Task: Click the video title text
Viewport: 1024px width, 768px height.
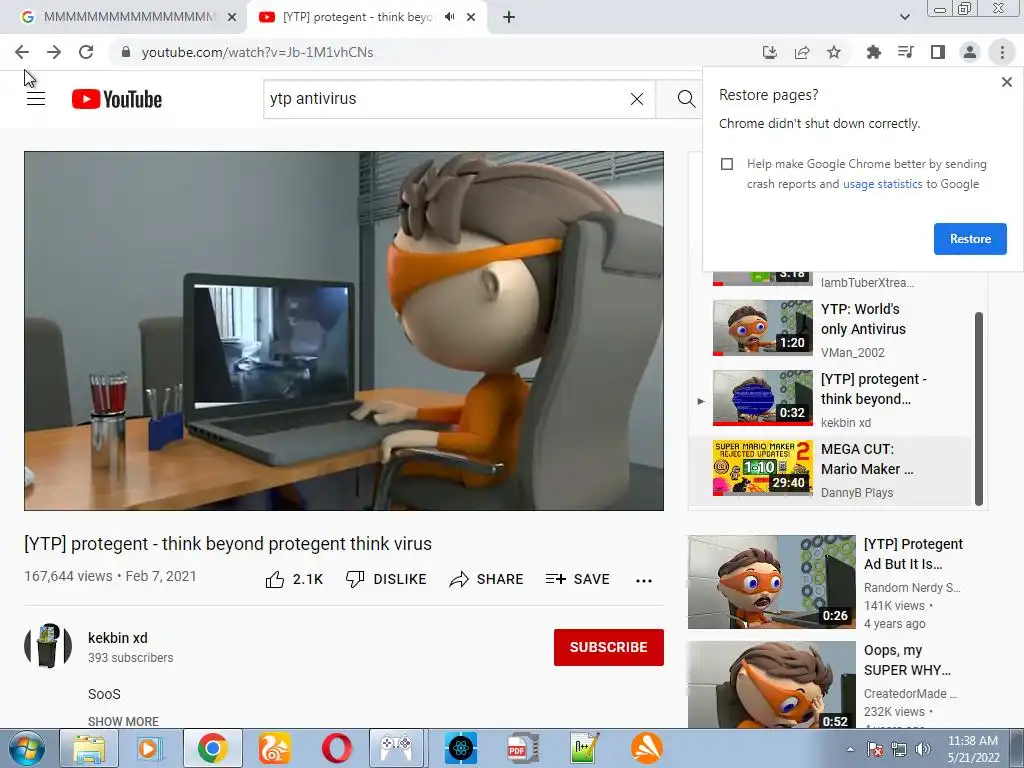Action: [x=228, y=543]
